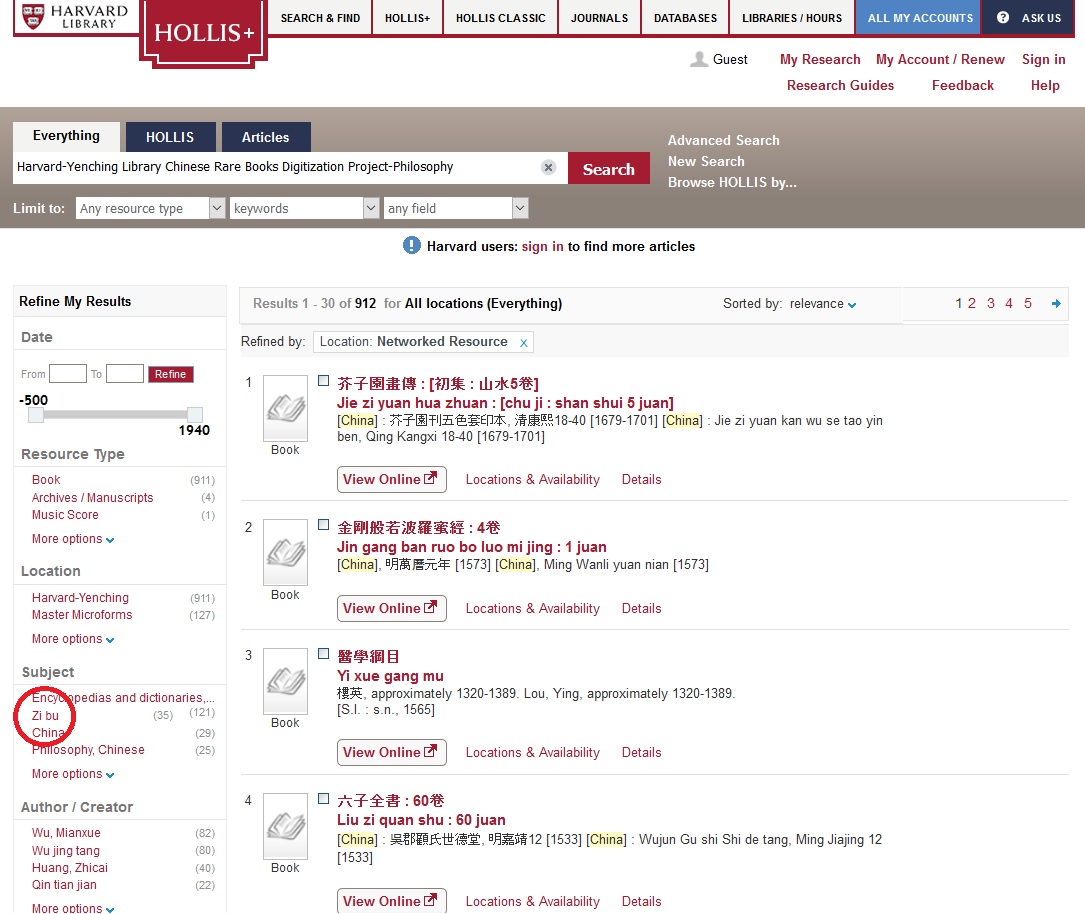
Task: Click the book icon for Yi xue gang mu
Action: tap(285, 681)
